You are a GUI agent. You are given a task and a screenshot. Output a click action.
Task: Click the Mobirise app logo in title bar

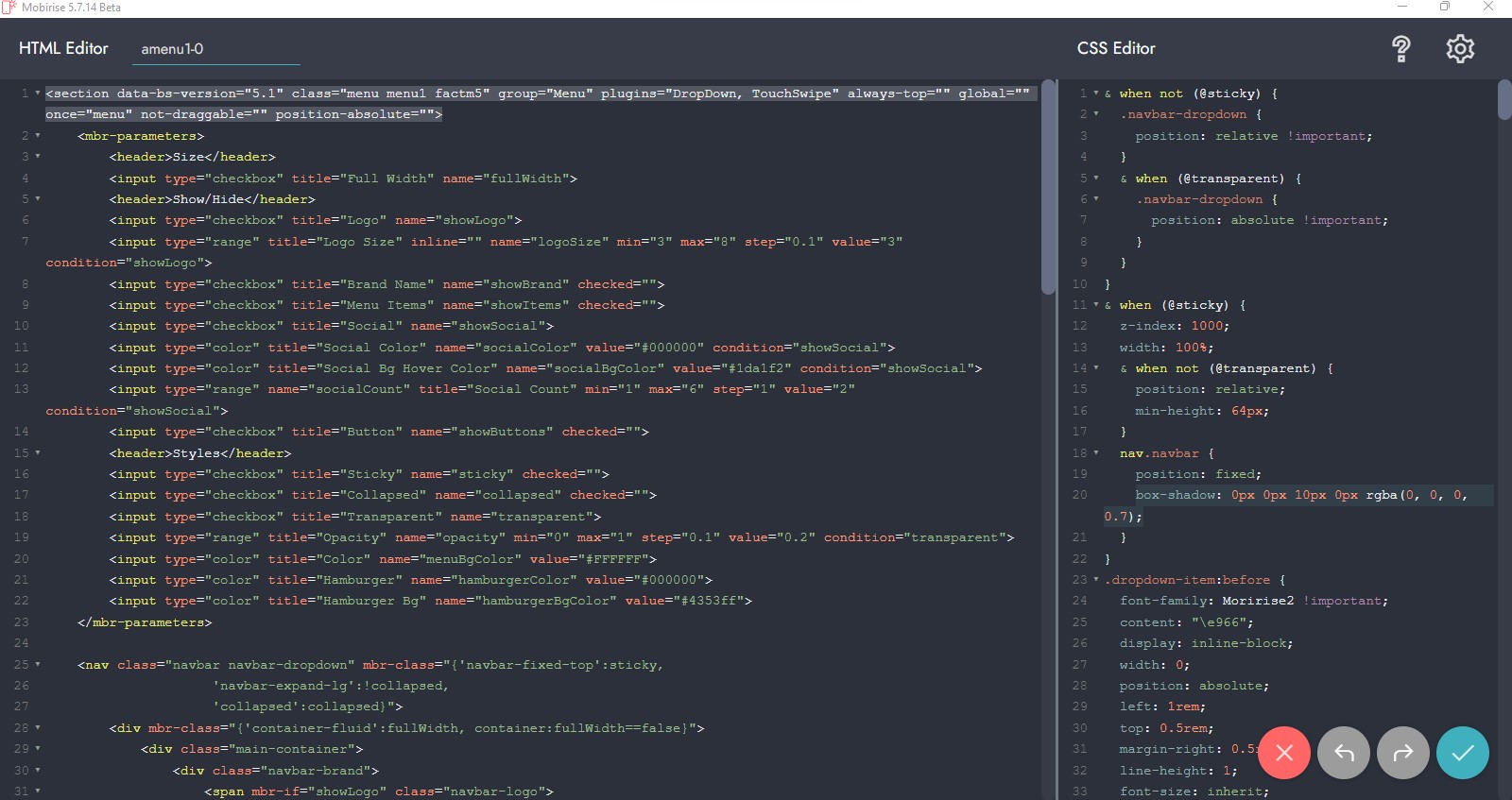click(x=9, y=8)
